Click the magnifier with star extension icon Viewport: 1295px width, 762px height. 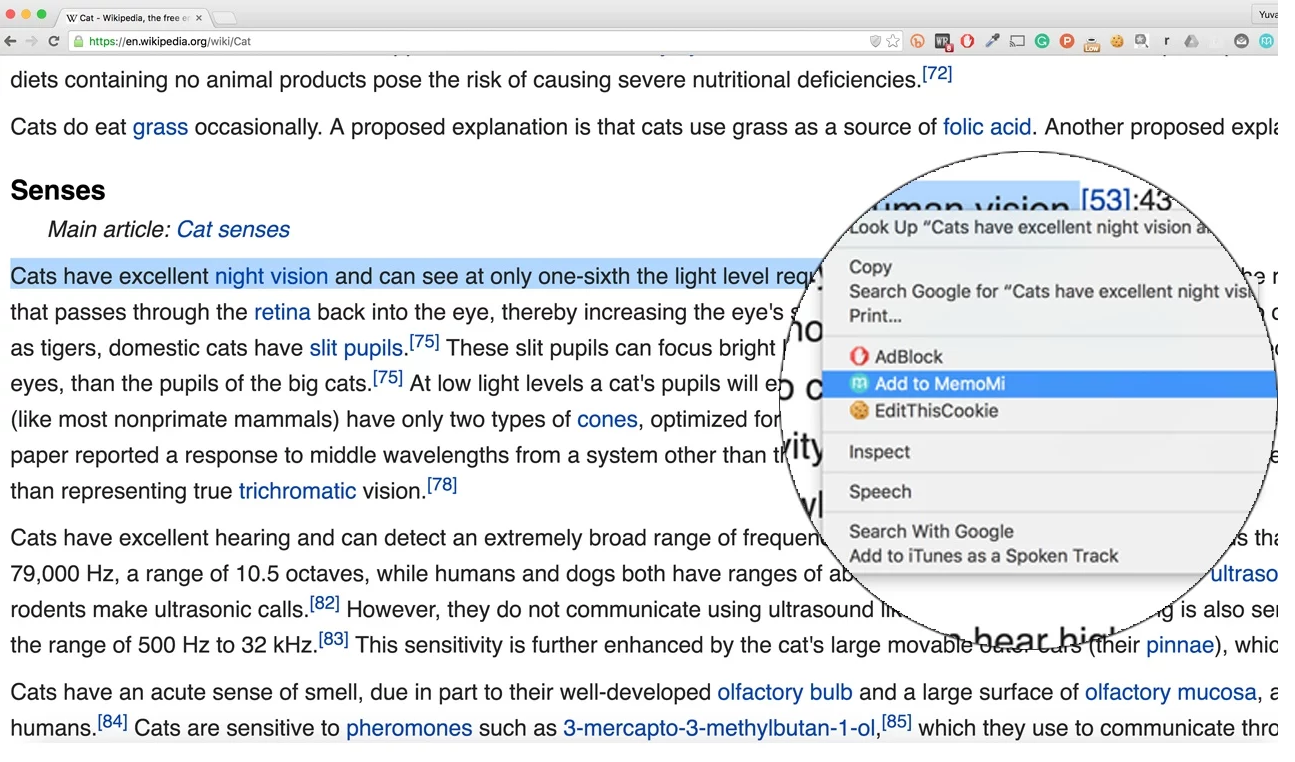[1141, 41]
